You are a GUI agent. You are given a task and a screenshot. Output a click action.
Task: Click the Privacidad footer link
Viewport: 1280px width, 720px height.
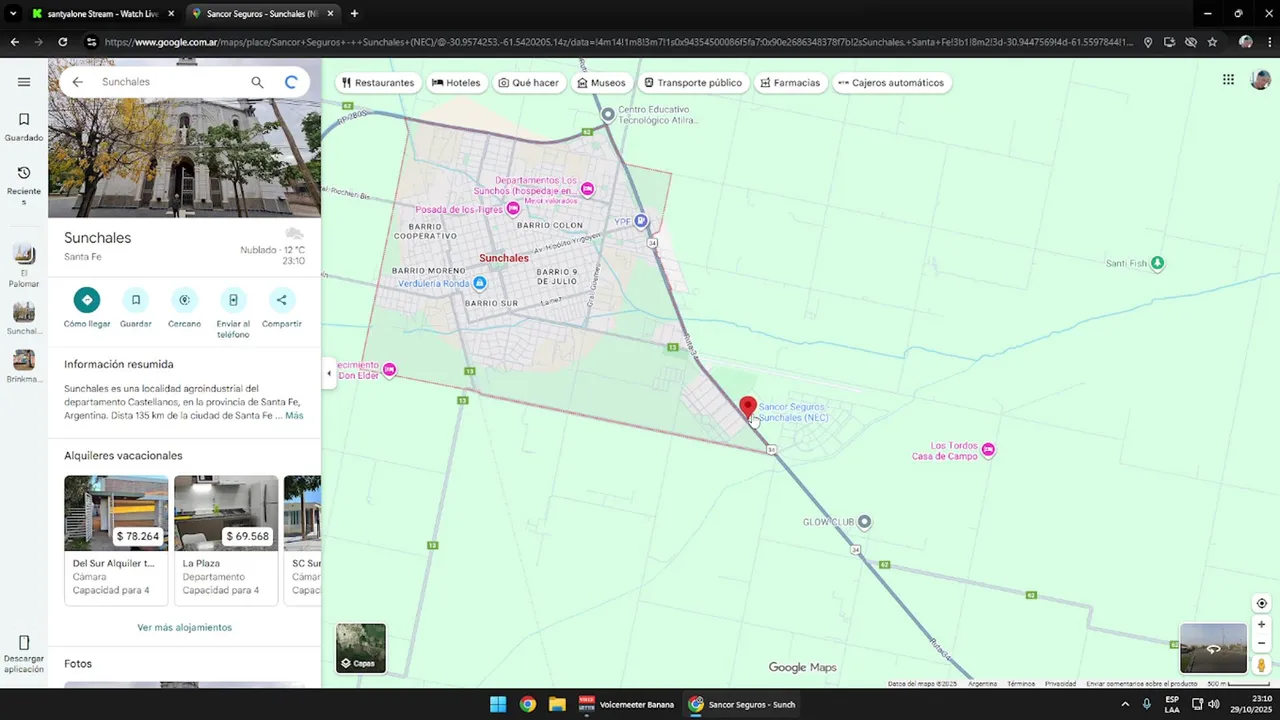(1060, 684)
